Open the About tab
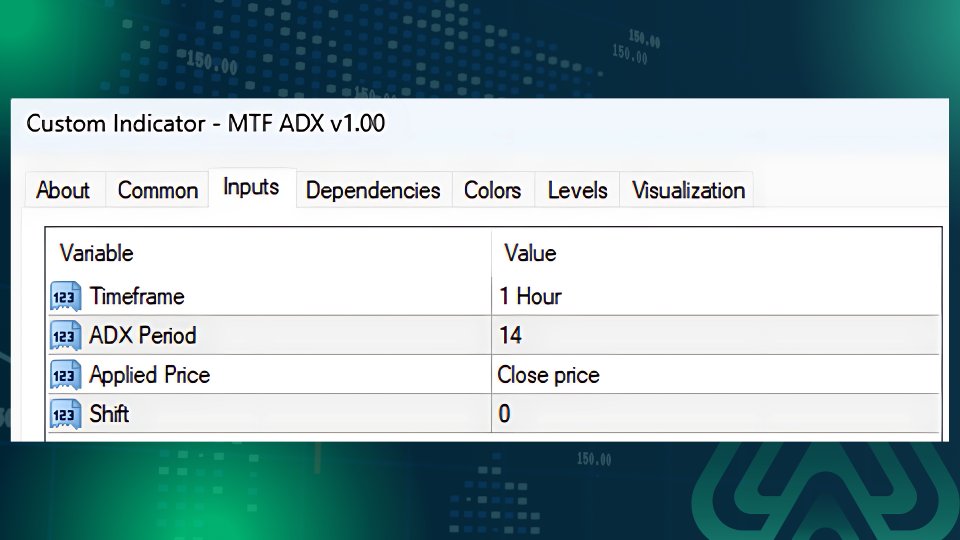 pyautogui.click(x=63, y=190)
